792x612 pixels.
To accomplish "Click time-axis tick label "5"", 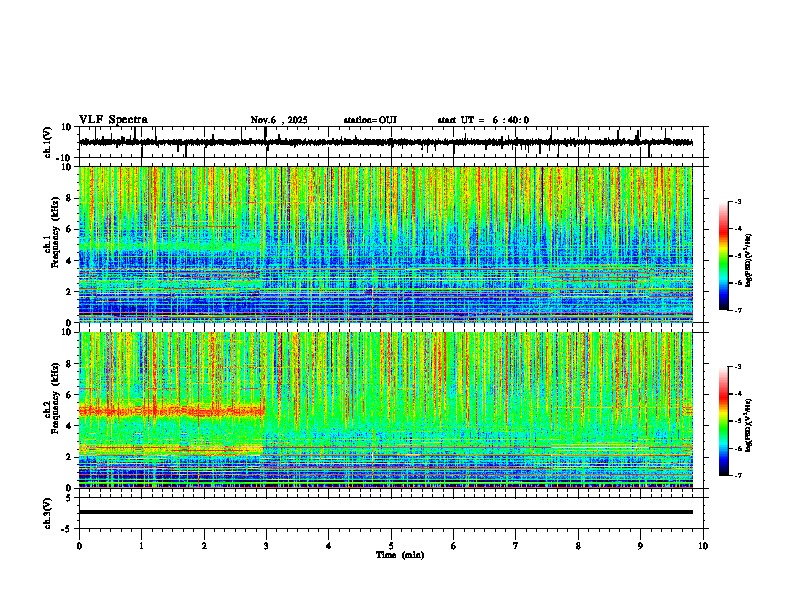I will point(391,546).
